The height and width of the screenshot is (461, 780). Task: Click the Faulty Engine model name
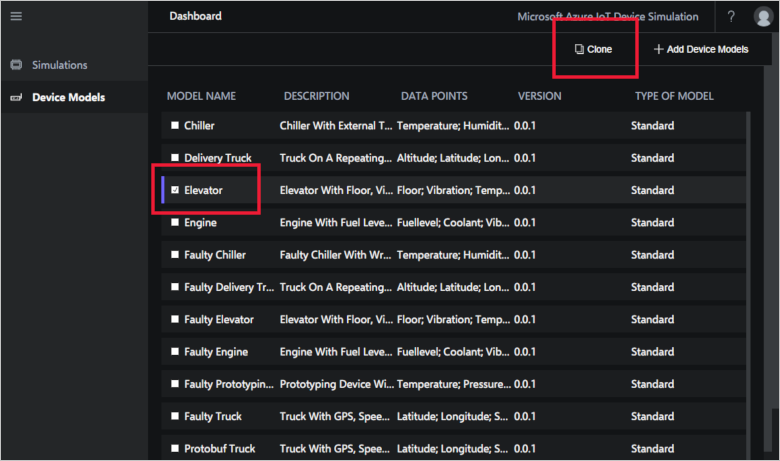(216, 352)
